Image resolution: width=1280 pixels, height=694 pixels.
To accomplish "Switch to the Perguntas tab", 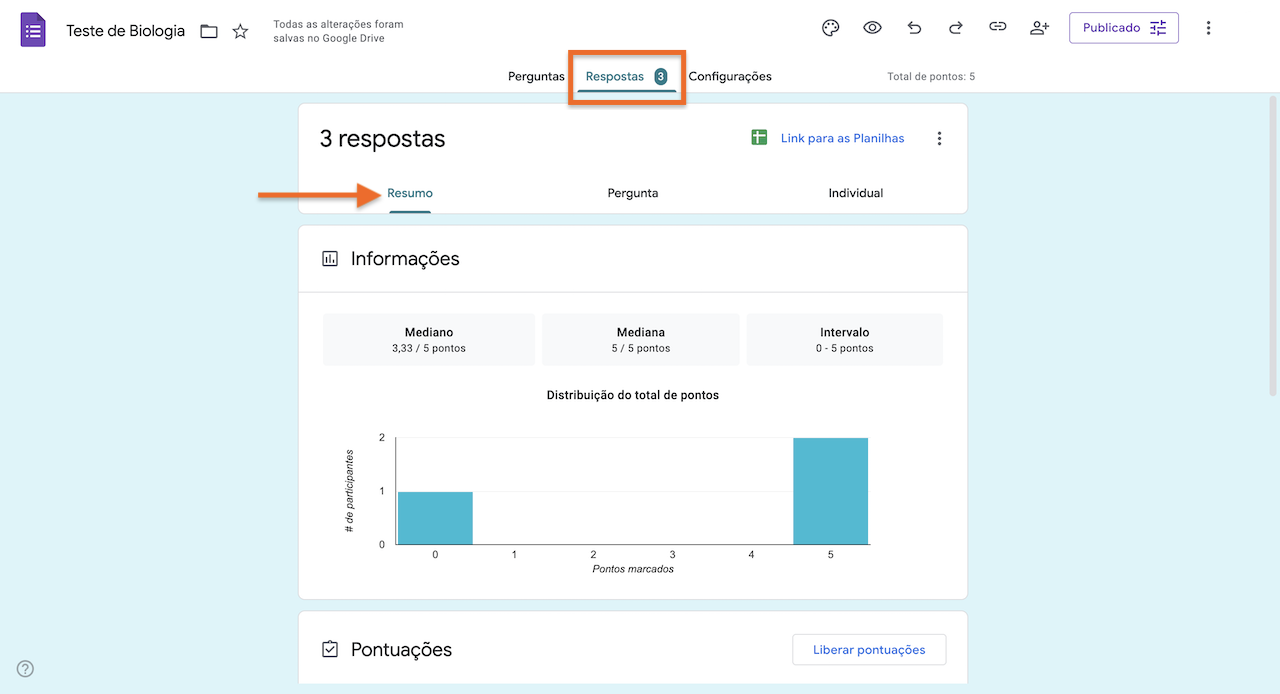I will pyautogui.click(x=536, y=76).
